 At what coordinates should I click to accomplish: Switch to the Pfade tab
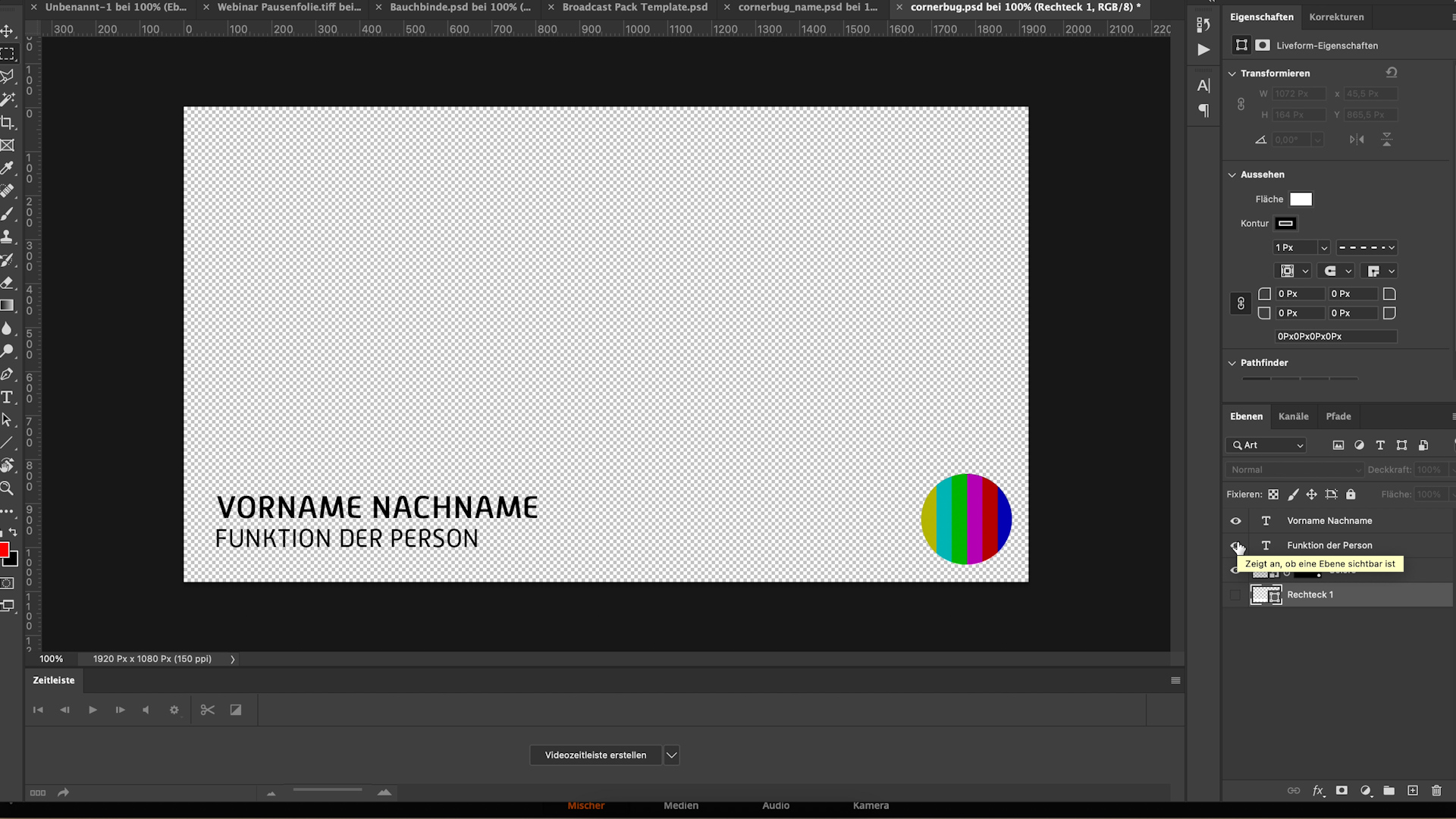tap(1339, 416)
